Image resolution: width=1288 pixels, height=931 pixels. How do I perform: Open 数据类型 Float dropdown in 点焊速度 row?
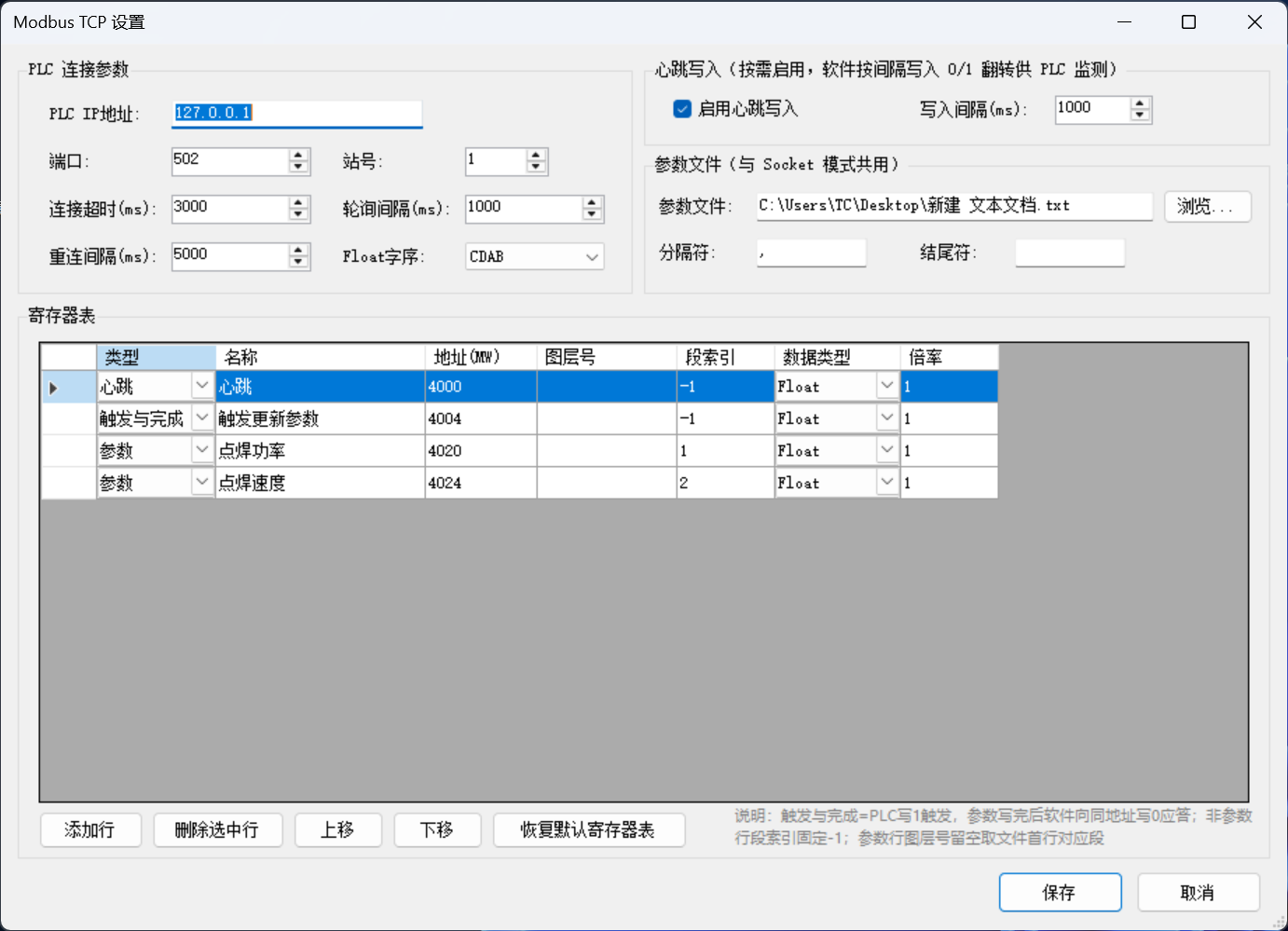[x=887, y=483]
